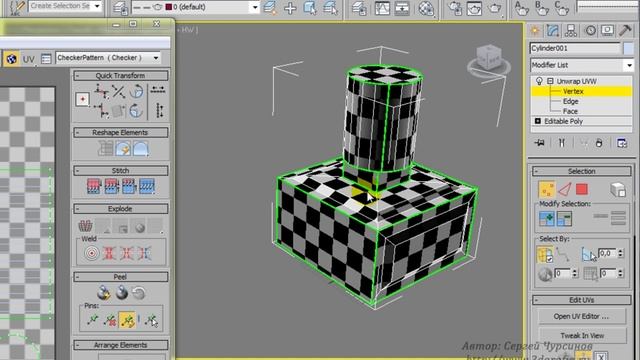This screenshot has width=640, height=360.
Task: Click Relax Custom icon in Reshape Elements
Action: [x=140, y=149]
